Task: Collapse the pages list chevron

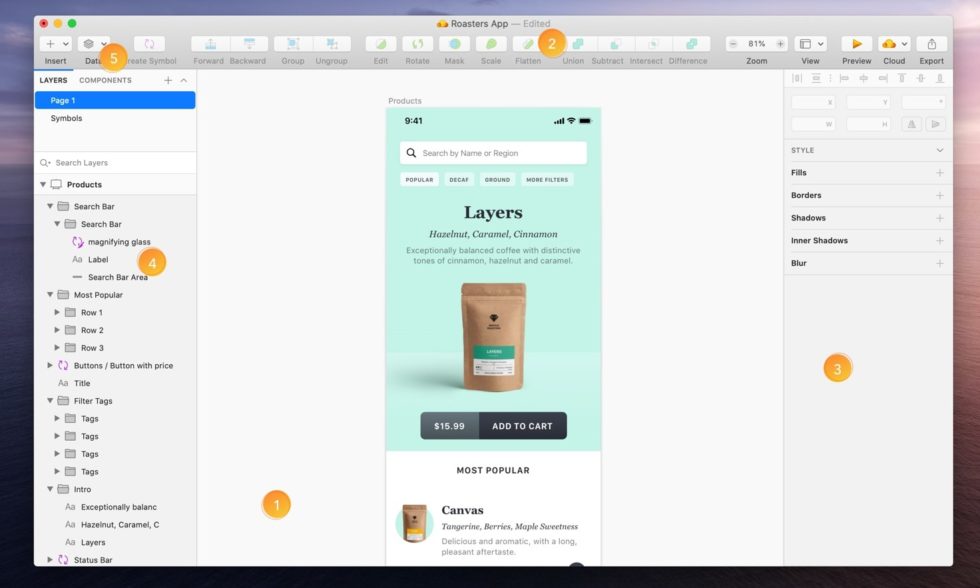Action: pyautogui.click(x=184, y=80)
